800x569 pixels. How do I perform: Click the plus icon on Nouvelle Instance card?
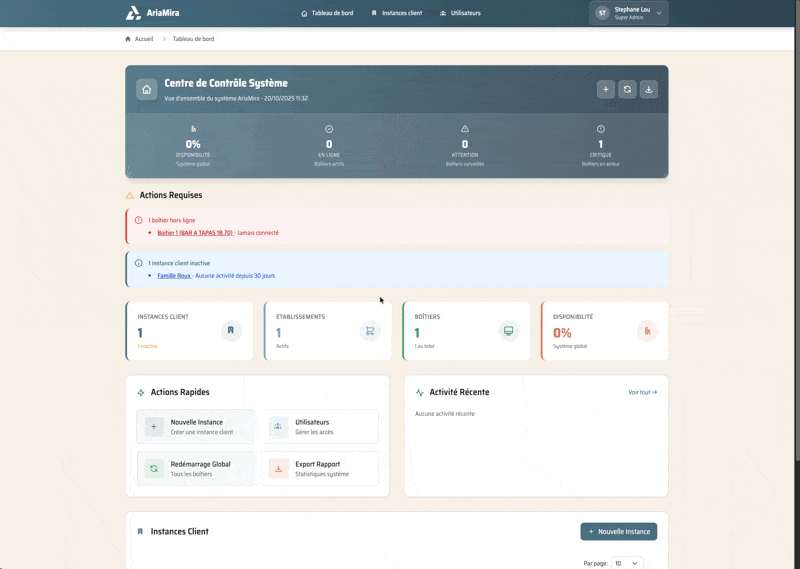pyautogui.click(x=154, y=427)
